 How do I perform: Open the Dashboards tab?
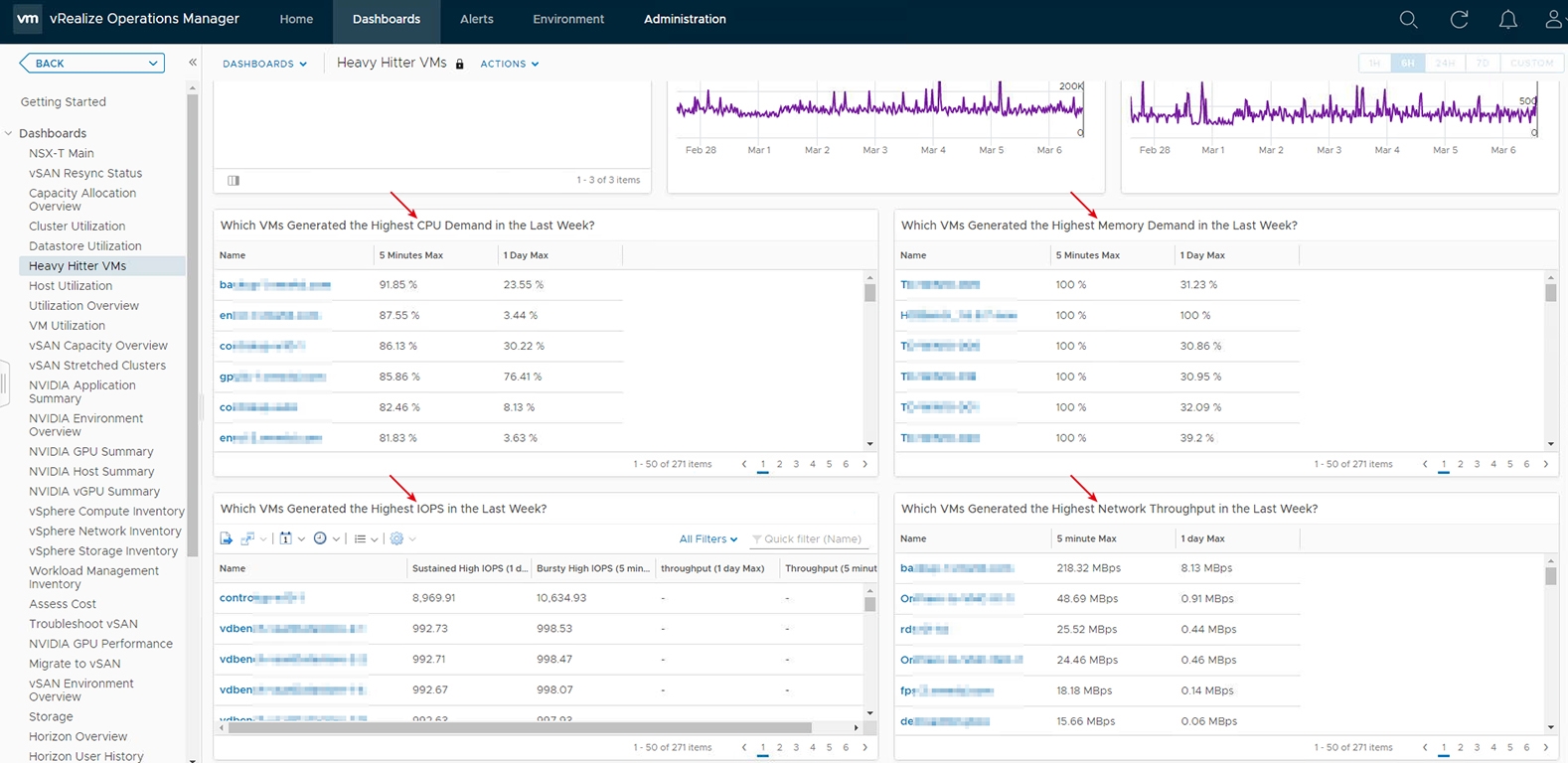coord(387,19)
